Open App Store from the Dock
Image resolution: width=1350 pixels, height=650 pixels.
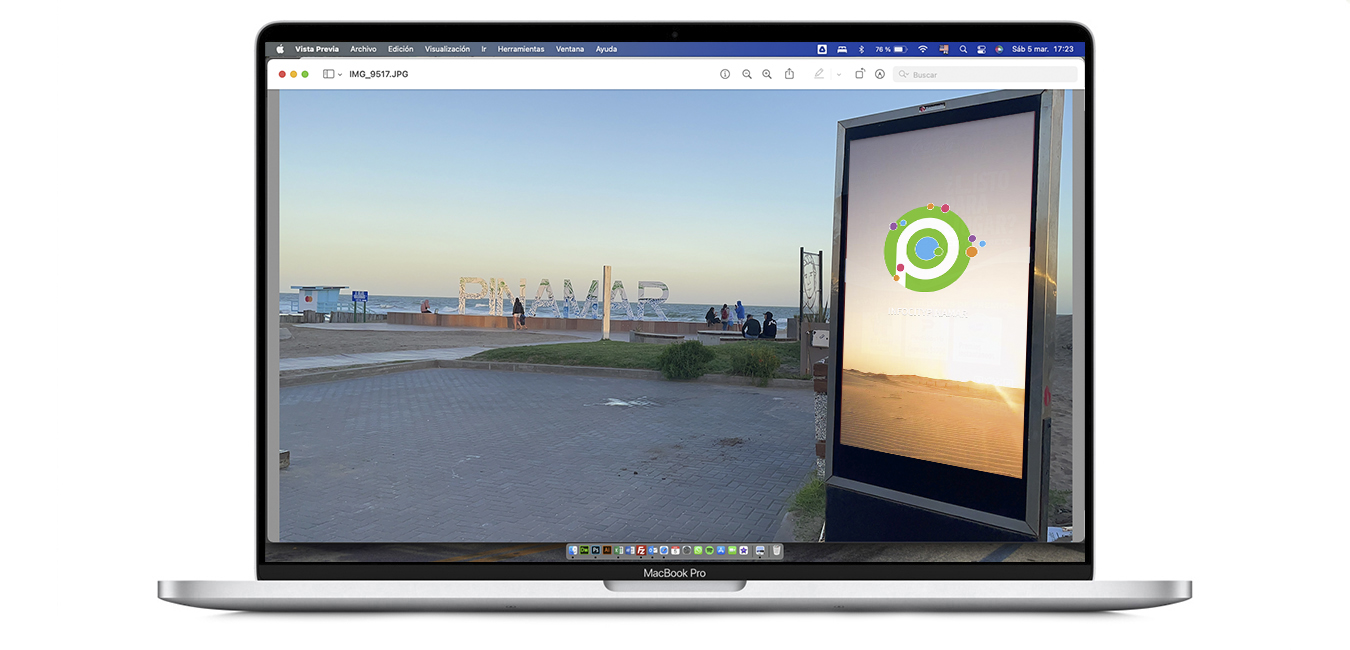pos(721,550)
